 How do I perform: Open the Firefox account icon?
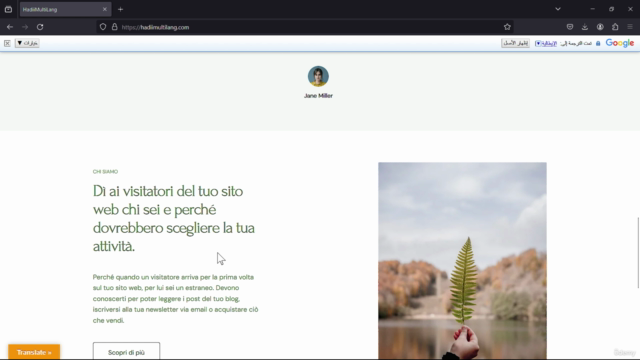(600, 27)
